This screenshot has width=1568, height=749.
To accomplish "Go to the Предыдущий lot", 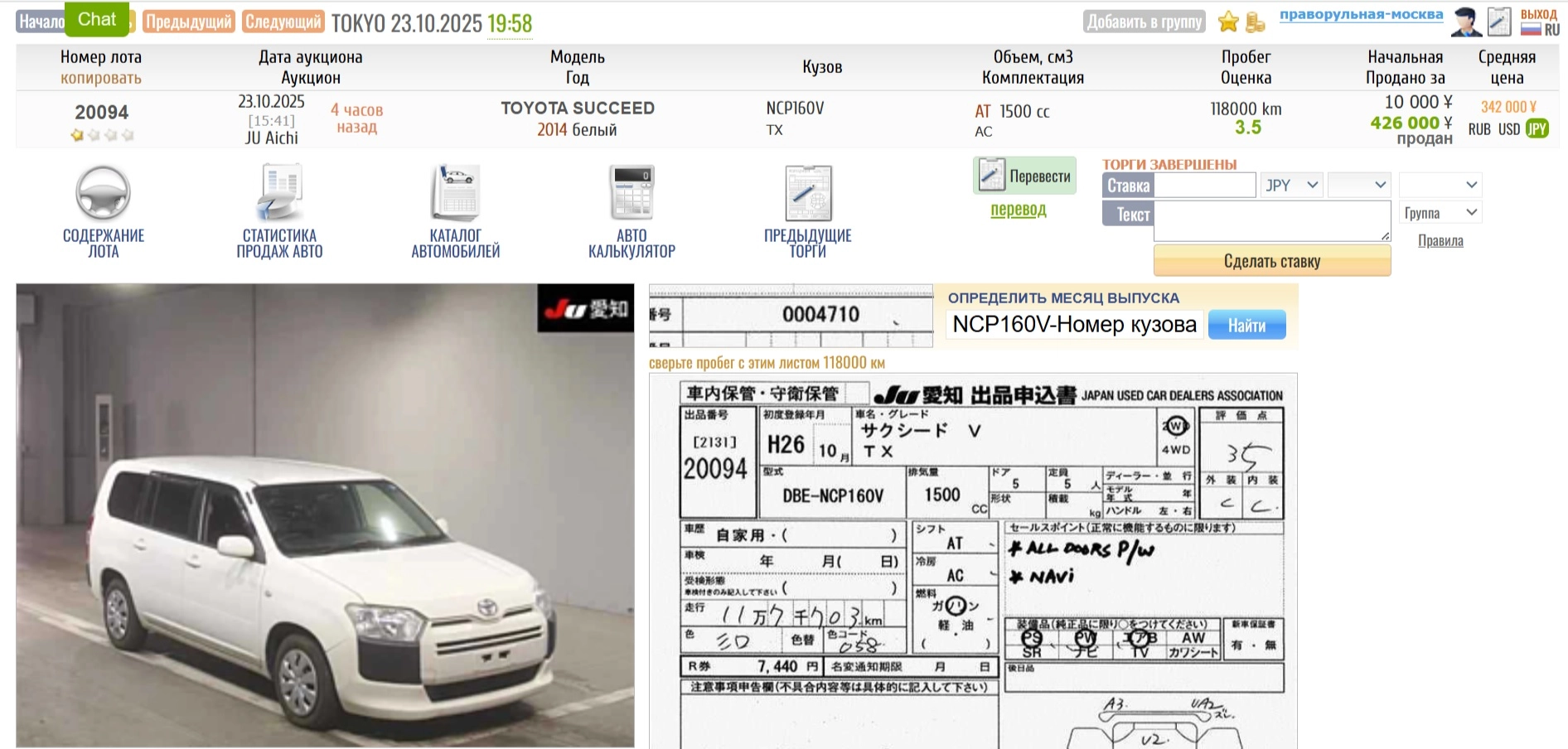I will pyautogui.click(x=189, y=22).
